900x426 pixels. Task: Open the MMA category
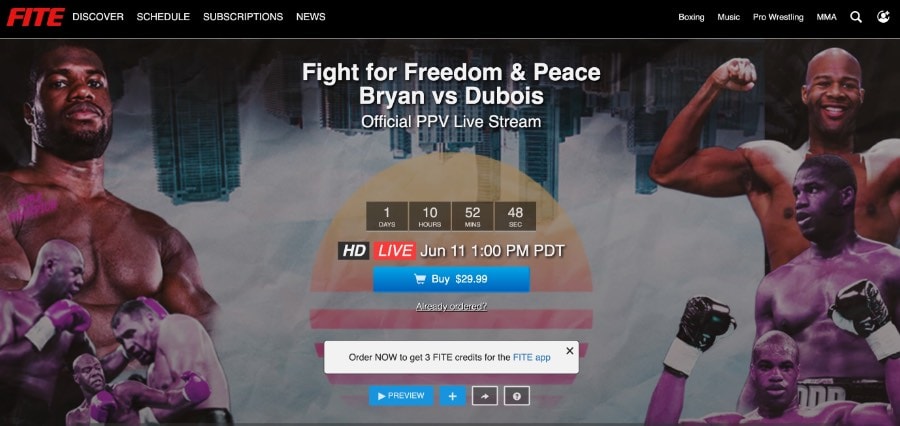pyautogui.click(x=827, y=17)
